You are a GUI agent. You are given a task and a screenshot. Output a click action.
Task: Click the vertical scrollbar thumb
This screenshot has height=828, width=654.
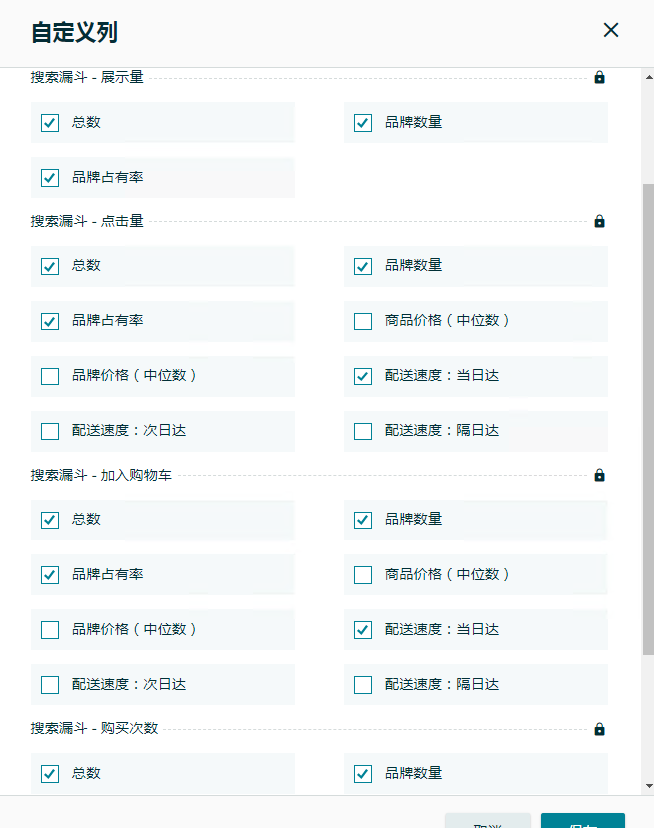click(x=649, y=419)
